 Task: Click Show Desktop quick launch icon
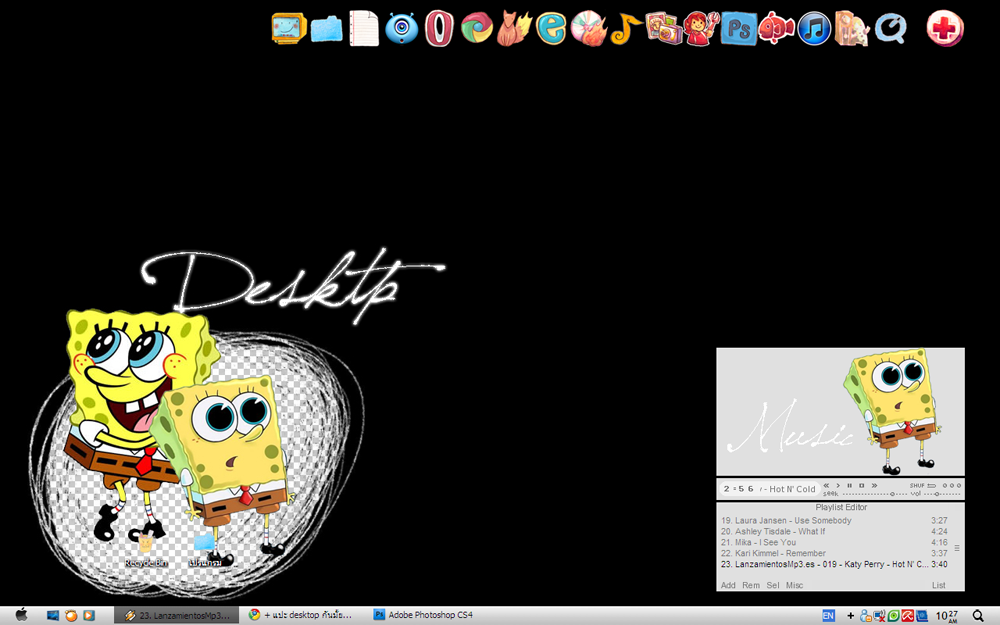pos(53,615)
